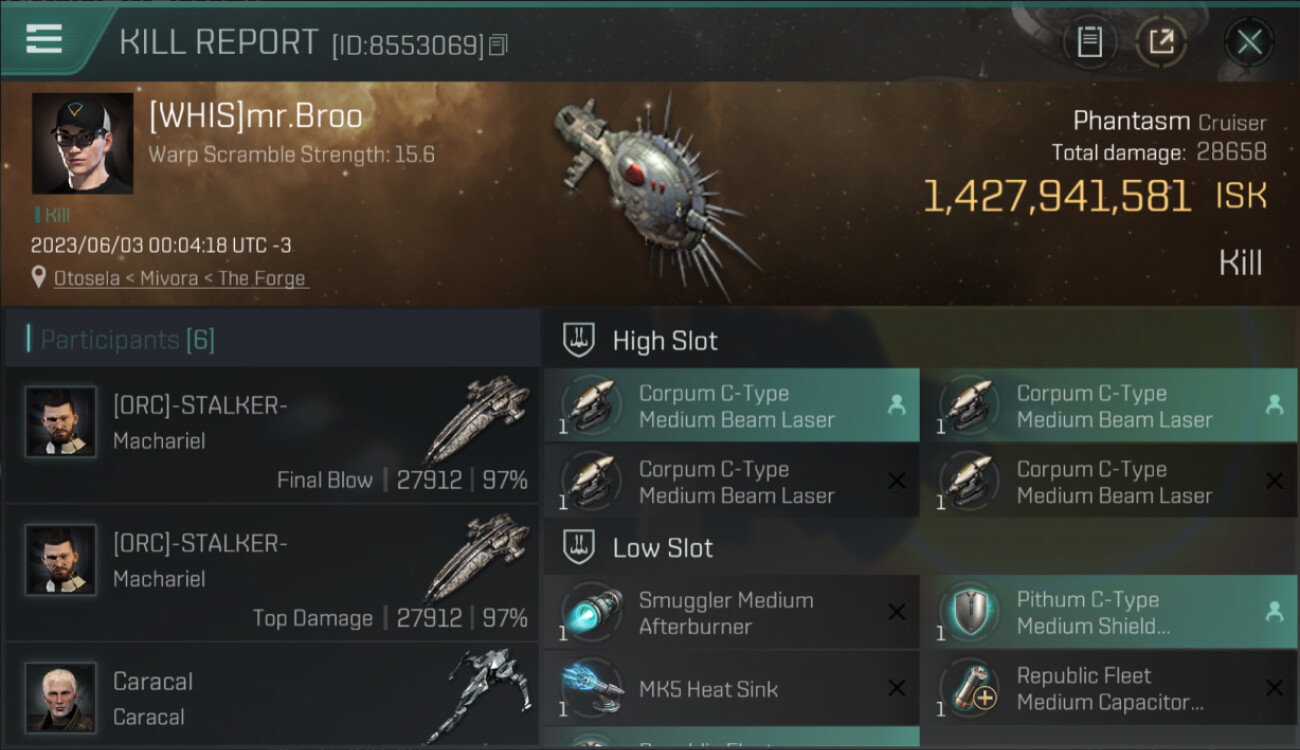
Task: View mr.Broo pilot portrait
Action: 82,143
